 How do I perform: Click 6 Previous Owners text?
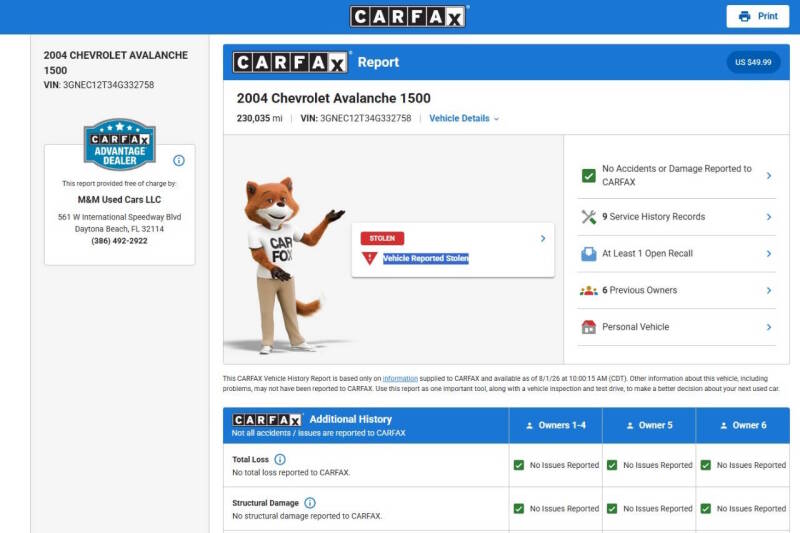(639, 290)
